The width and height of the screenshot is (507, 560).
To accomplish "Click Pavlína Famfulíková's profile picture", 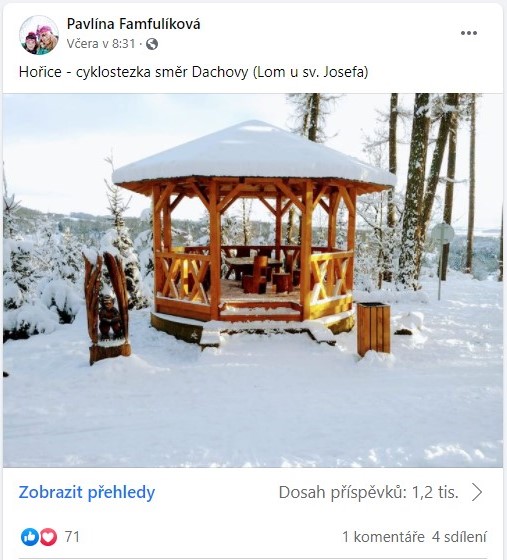I will pyautogui.click(x=39, y=35).
